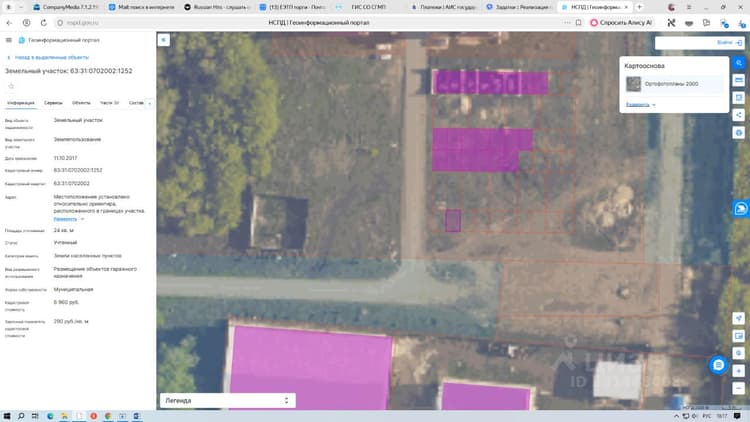This screenshot has height=422, width=750.
Task: Open the hamburger menu in the portal header
Action: coord(9,40)
